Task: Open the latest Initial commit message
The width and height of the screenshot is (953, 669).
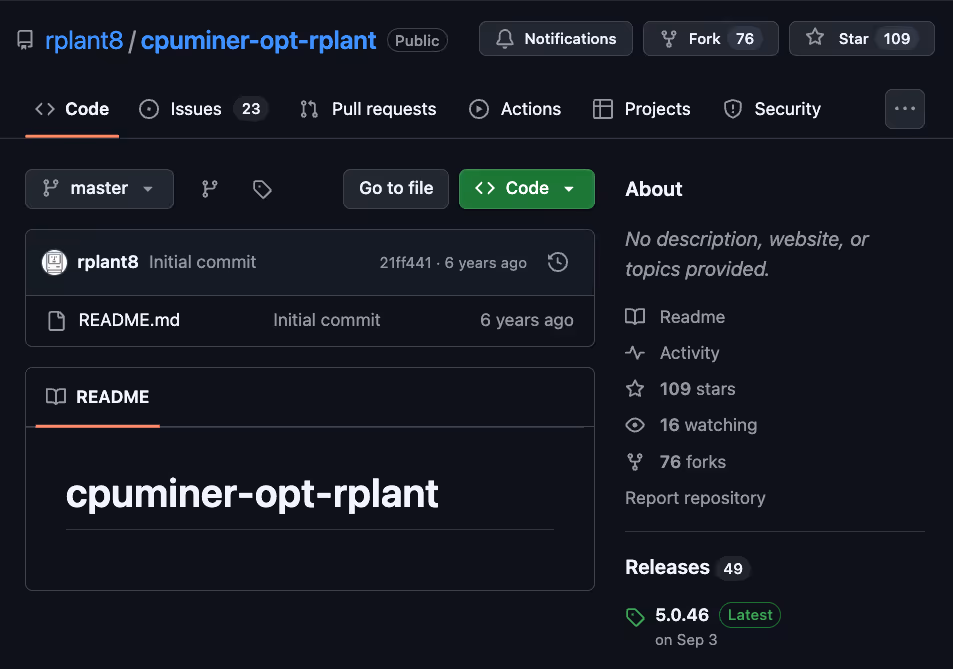Action: [x=202, y=262]
